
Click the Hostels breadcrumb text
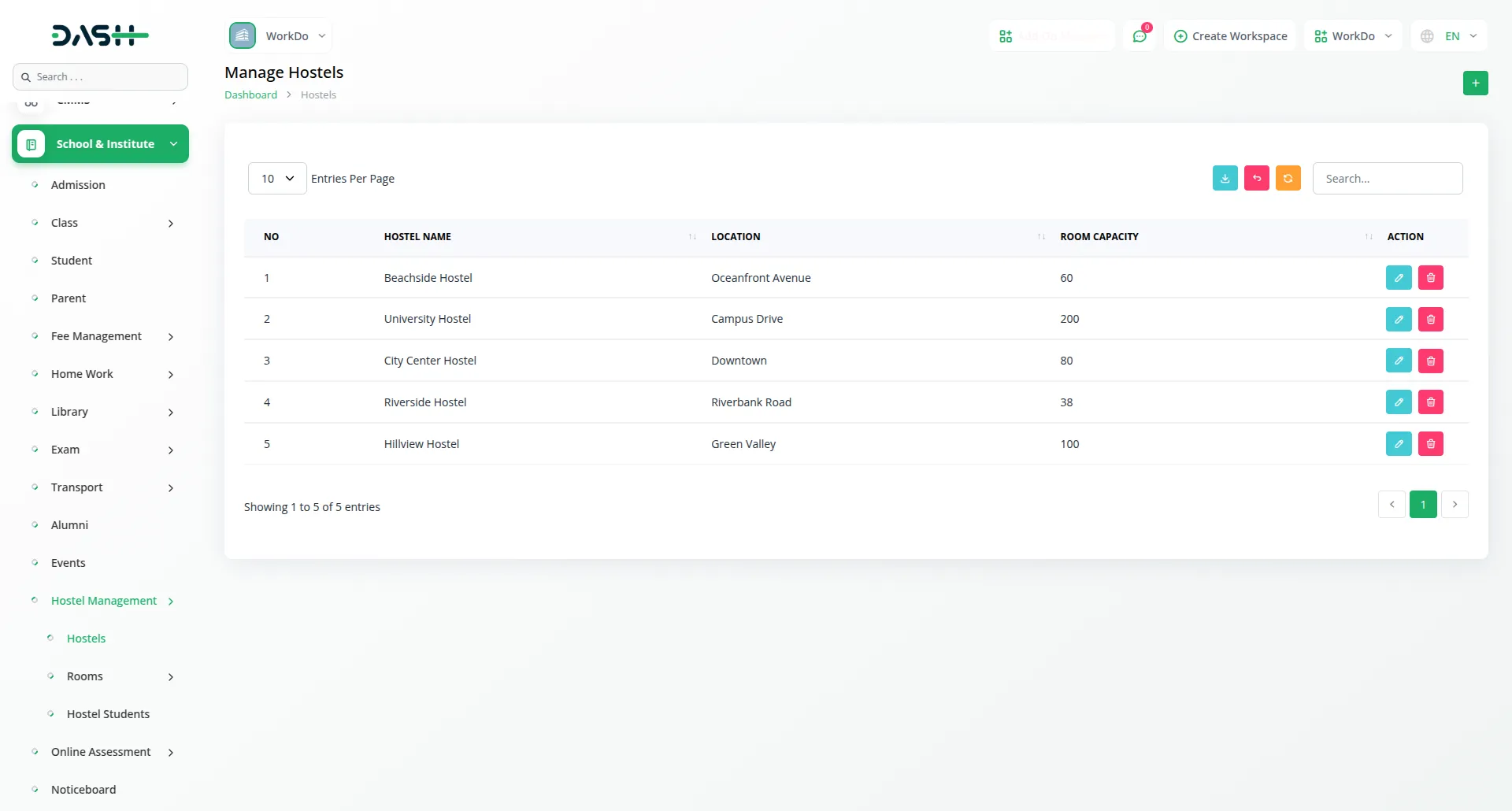coord(318,94)
